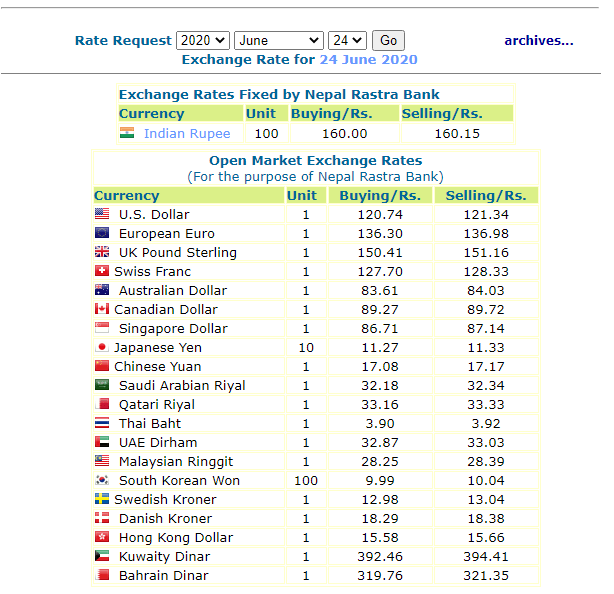Click the Saudi Arabian Riyal flag
Screen dimensions: 614x594
102,385
